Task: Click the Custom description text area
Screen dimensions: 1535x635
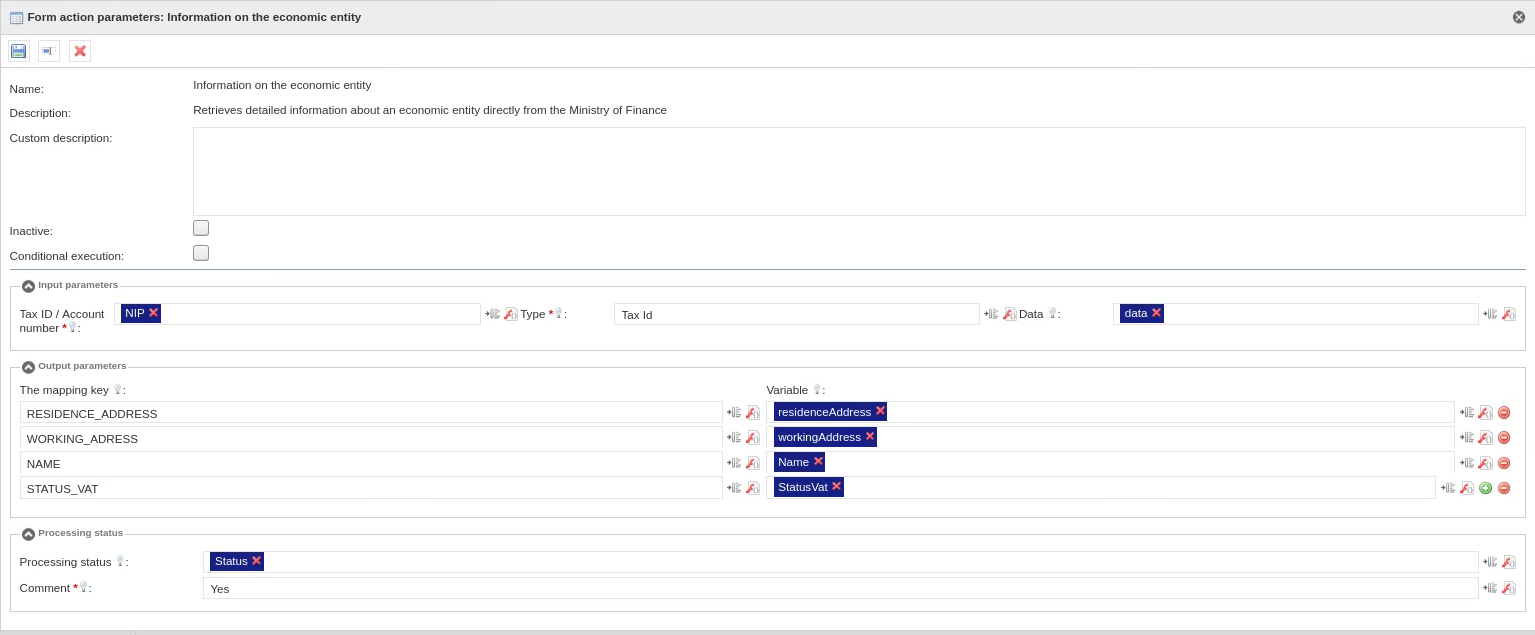Action: point(859,171)
